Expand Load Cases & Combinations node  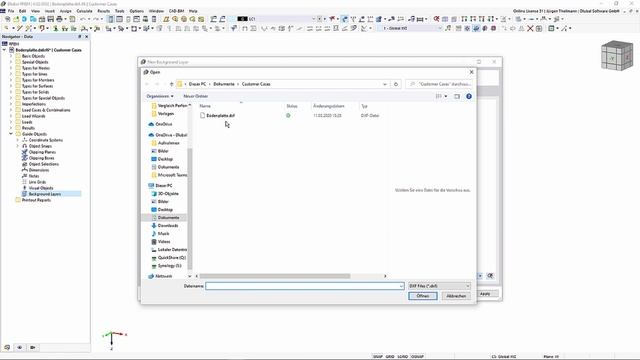(11, 110)
